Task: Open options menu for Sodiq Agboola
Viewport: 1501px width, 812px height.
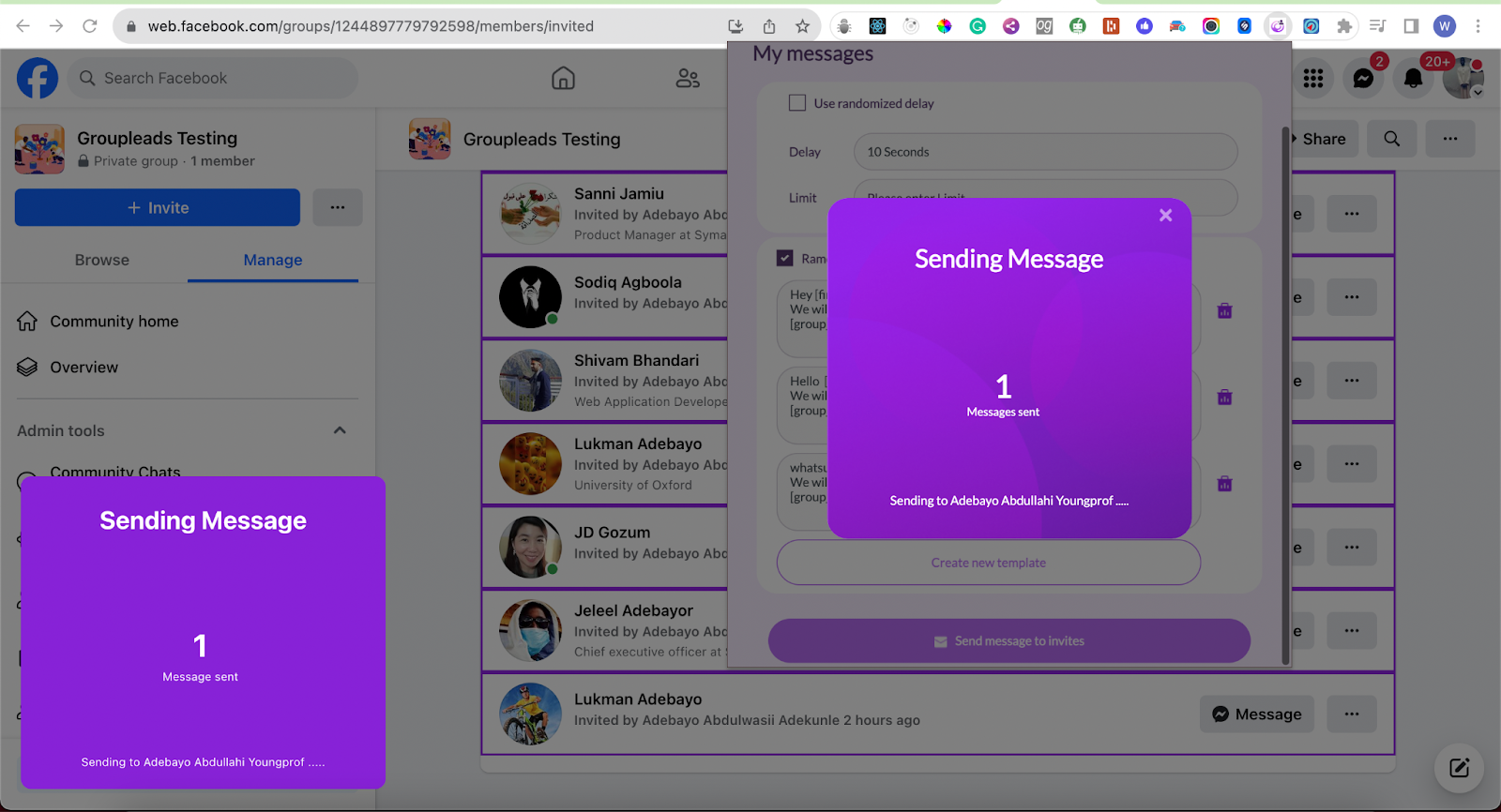Action: (1352, 297)
